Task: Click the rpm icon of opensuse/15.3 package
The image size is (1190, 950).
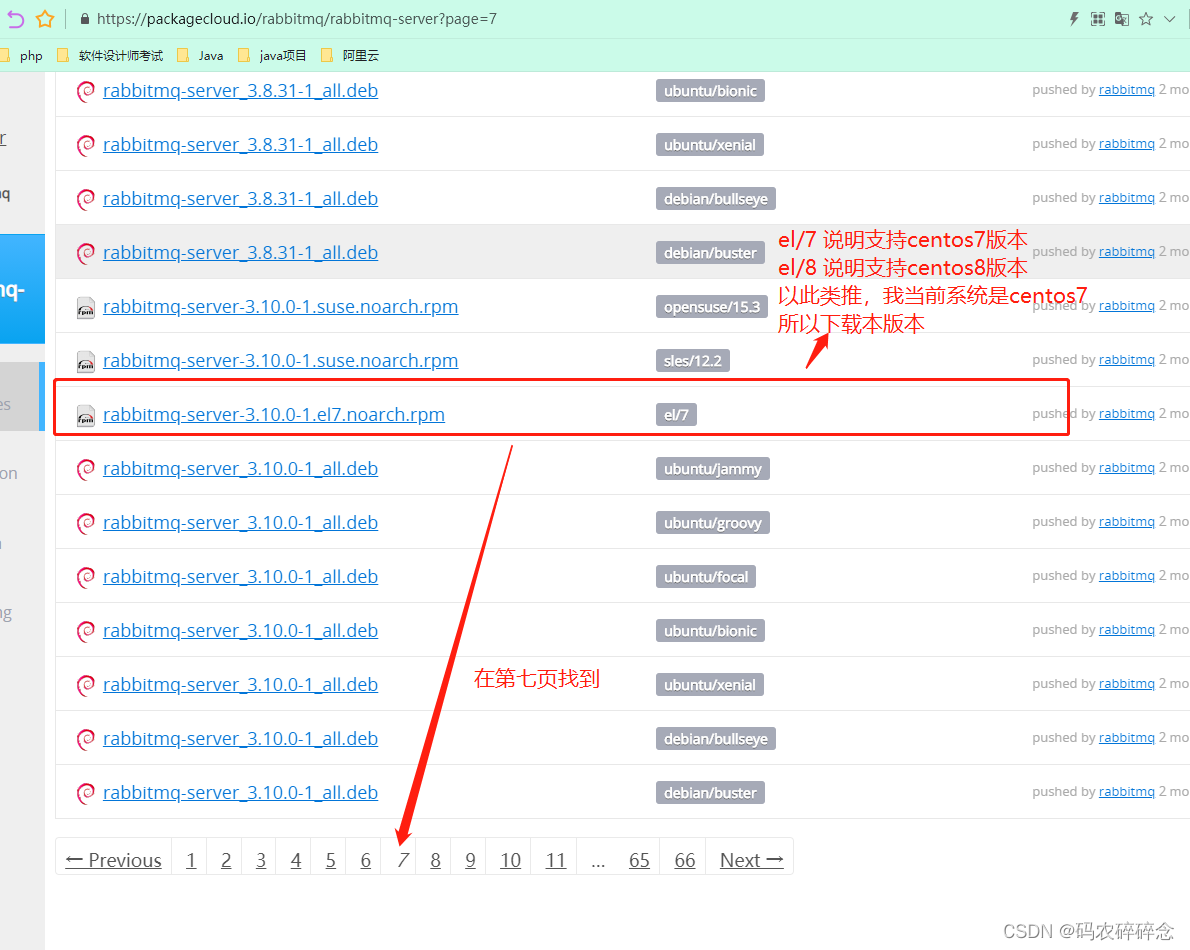Action: 86,307
